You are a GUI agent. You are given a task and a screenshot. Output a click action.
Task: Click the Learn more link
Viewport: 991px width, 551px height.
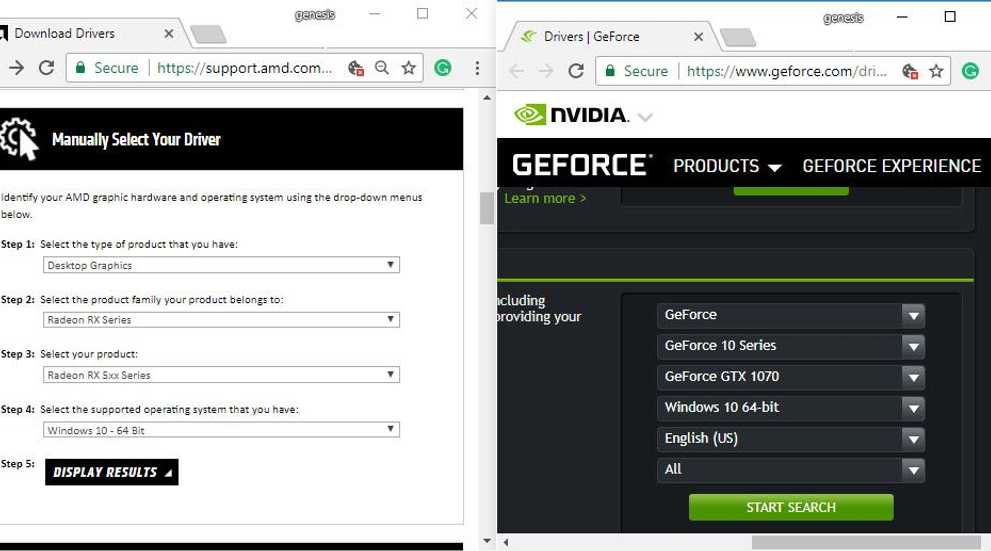545,198
